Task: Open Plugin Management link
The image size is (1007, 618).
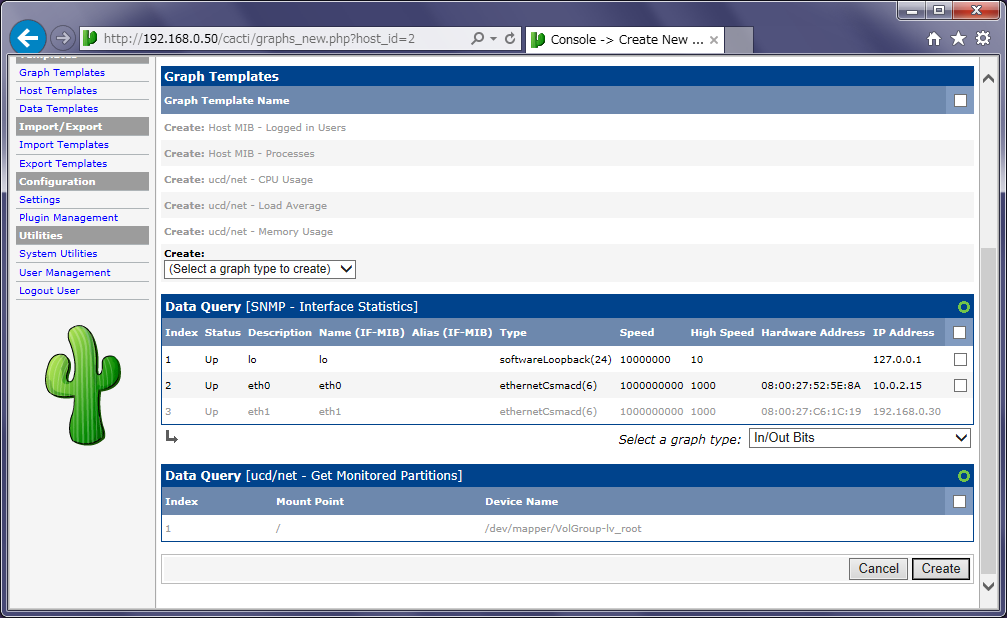Action: 68,218
